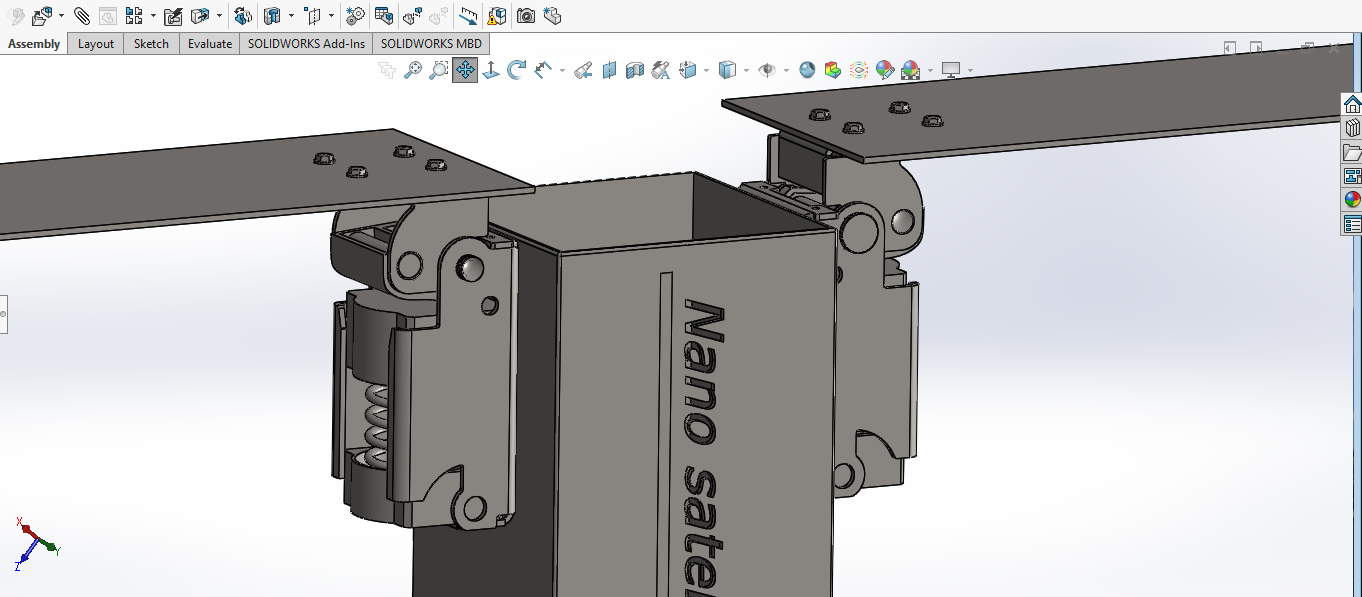
Task: Click the Smart Fasteners paperclip icon
Action: [x=82, y=15]
